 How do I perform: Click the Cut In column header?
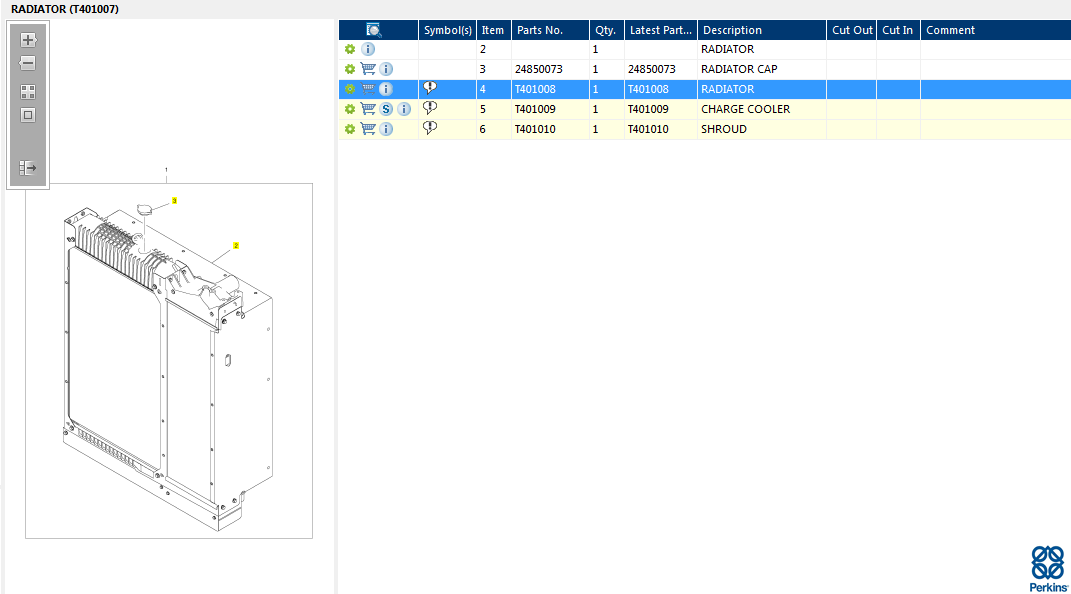(898, 30)
